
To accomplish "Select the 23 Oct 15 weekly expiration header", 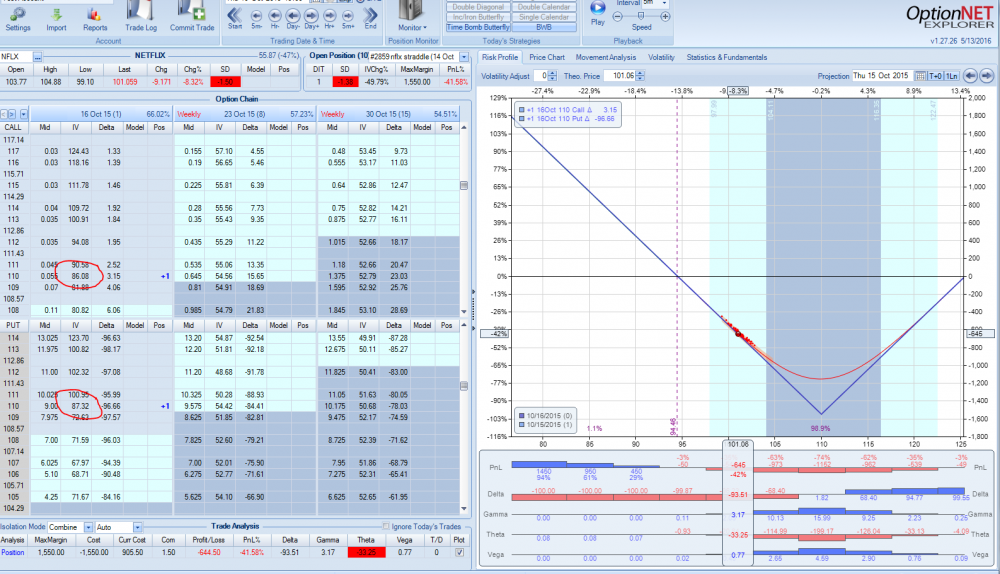I will click(x=245, y=114).
